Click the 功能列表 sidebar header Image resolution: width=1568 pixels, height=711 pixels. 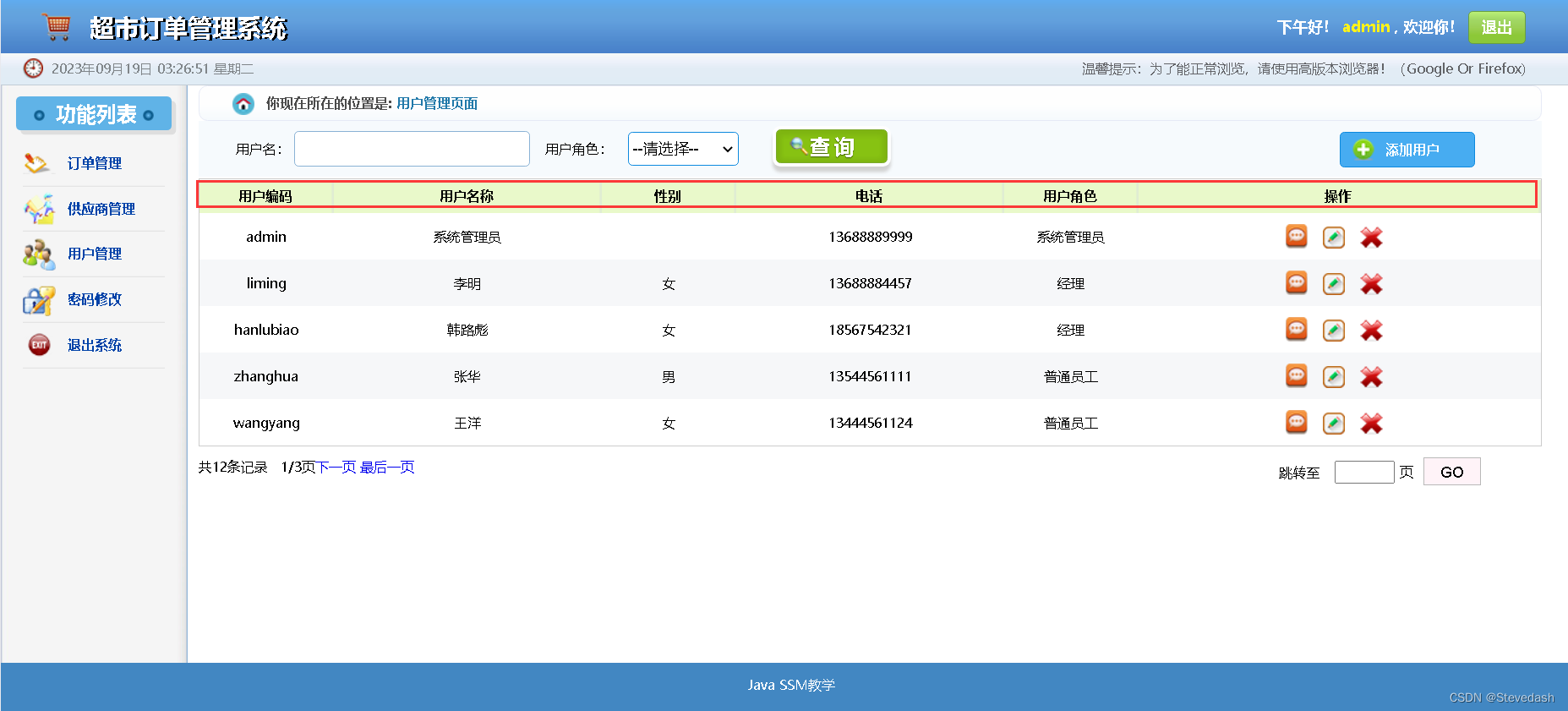coord(94,114)
